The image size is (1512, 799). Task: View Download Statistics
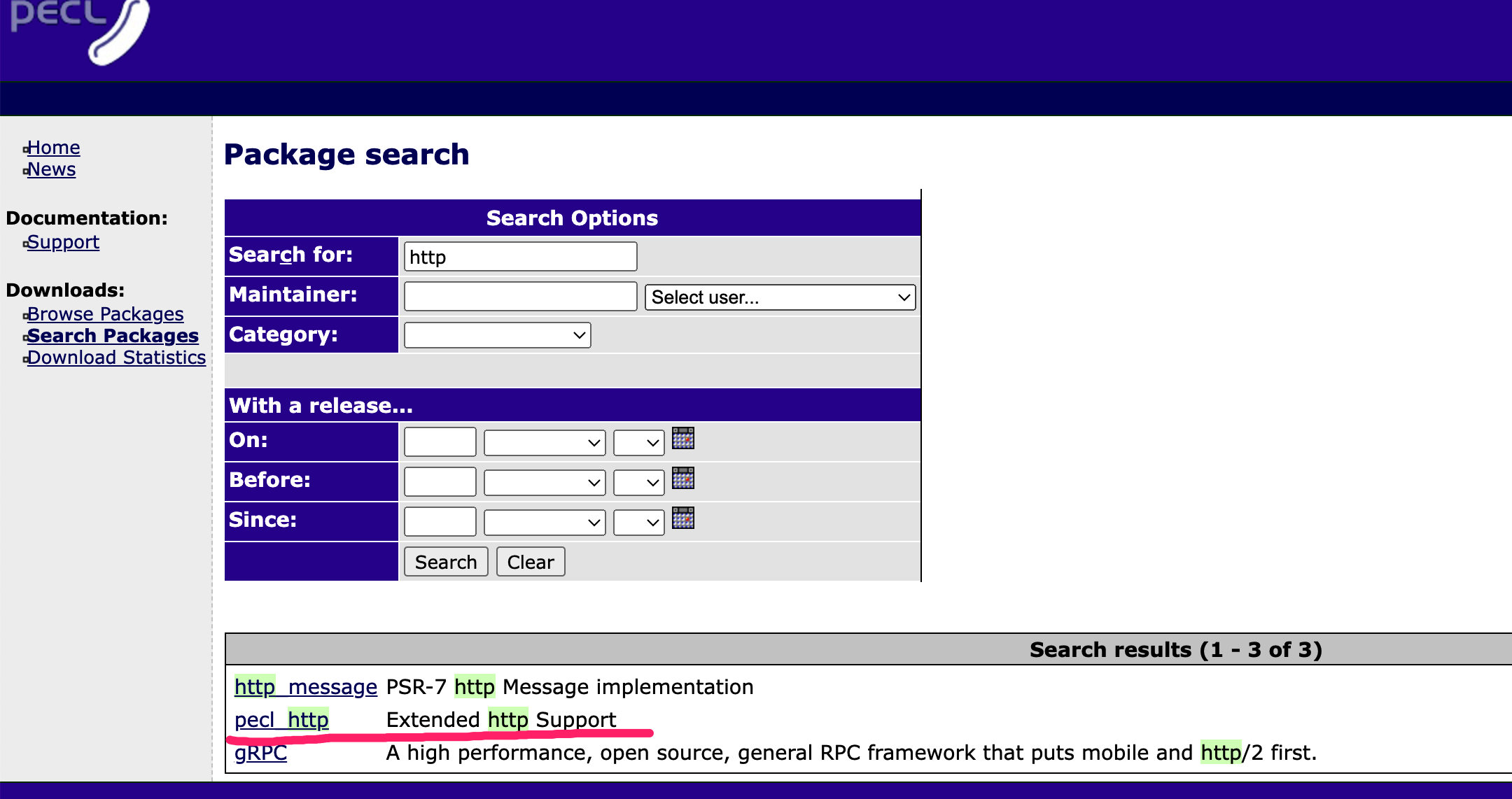tap(118, 357)
